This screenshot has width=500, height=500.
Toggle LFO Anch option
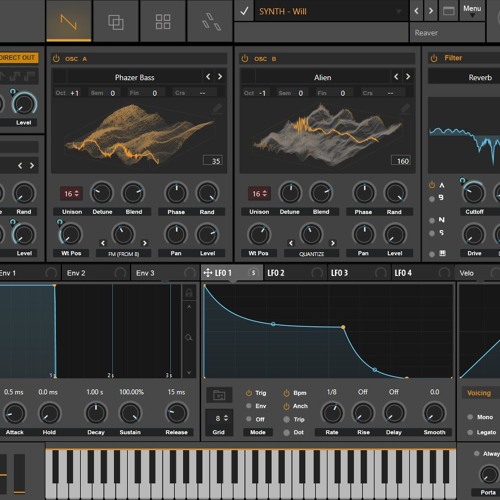286,406
